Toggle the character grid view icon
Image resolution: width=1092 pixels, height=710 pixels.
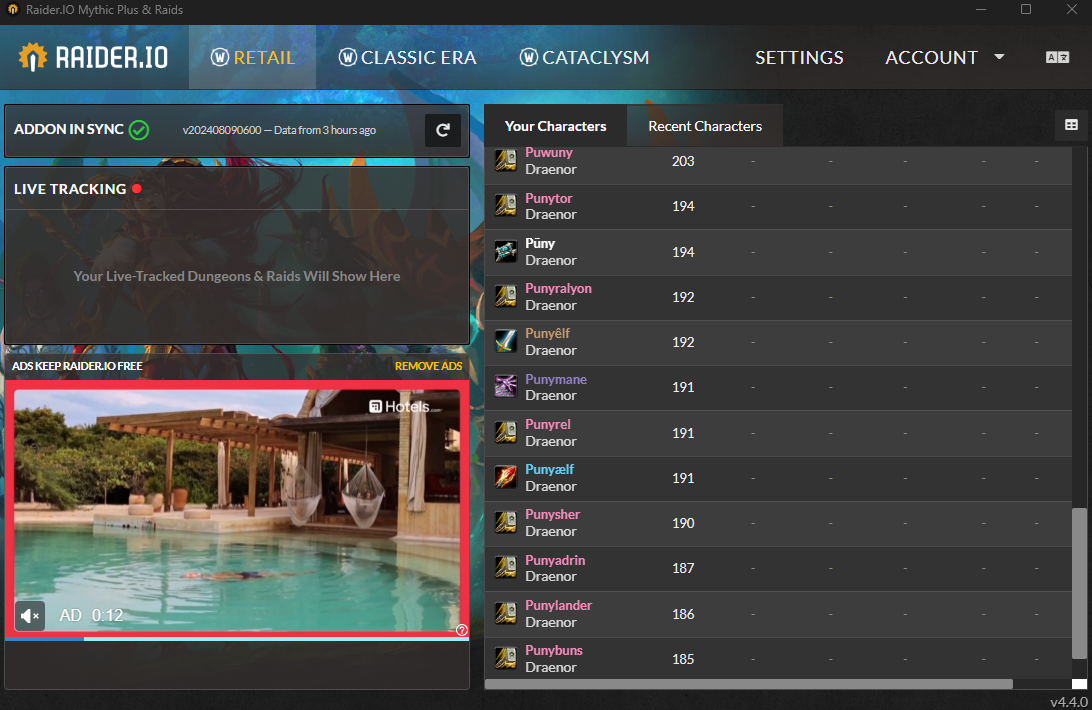(1071, 125)
